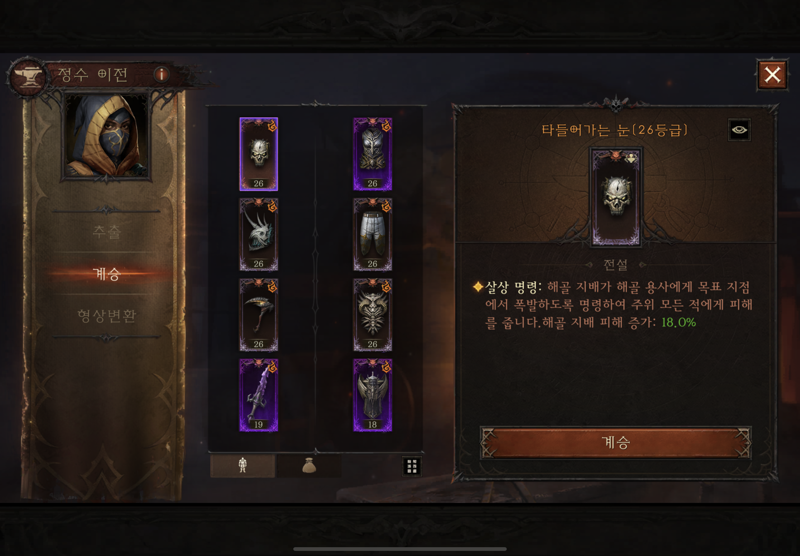Click the selected skull item preview
The height and width of the screenshot is (556, 800).
point(616,197)
